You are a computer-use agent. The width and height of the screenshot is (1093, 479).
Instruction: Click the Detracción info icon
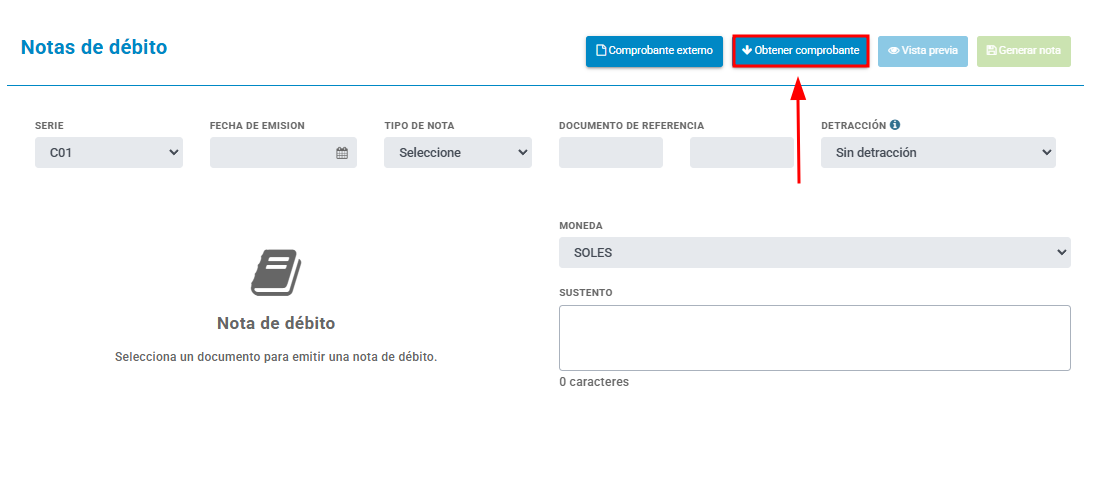point(895,125)
